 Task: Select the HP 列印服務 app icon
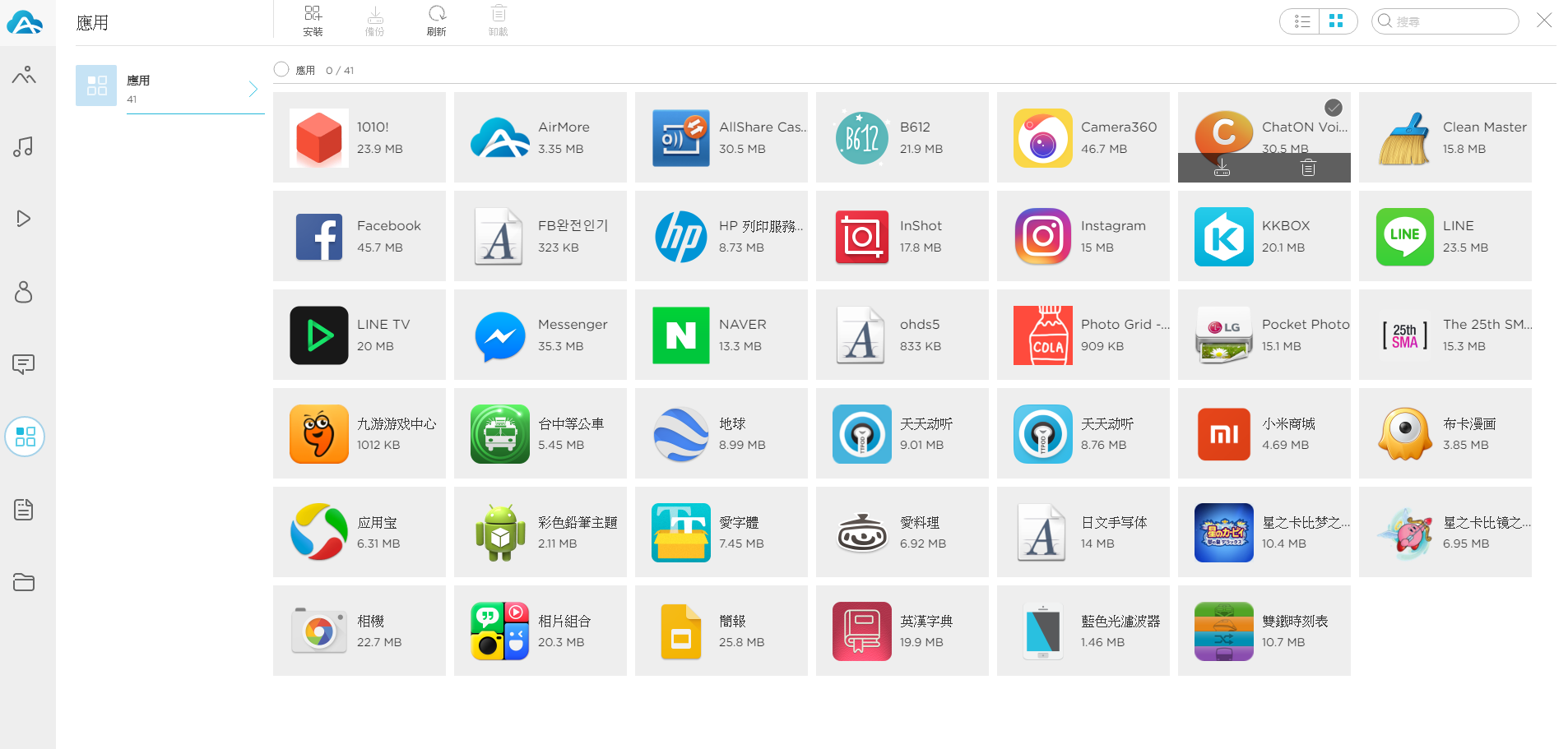tap(681, 237)
